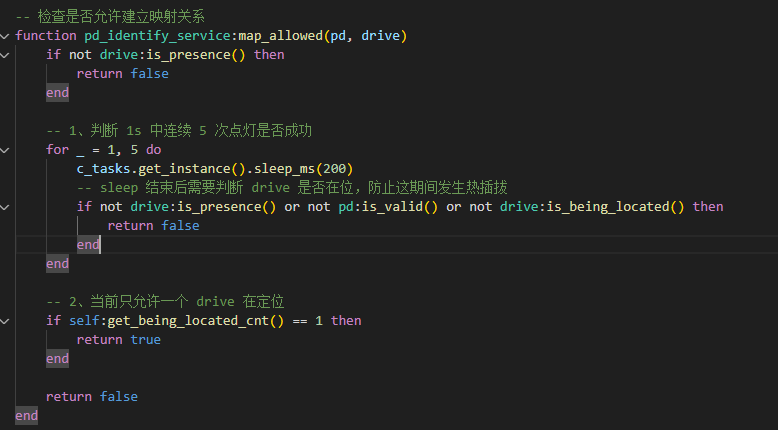The image size is (778, 430).
Task: Click the drive parameter in function signature
Action: tap(380, 36)
